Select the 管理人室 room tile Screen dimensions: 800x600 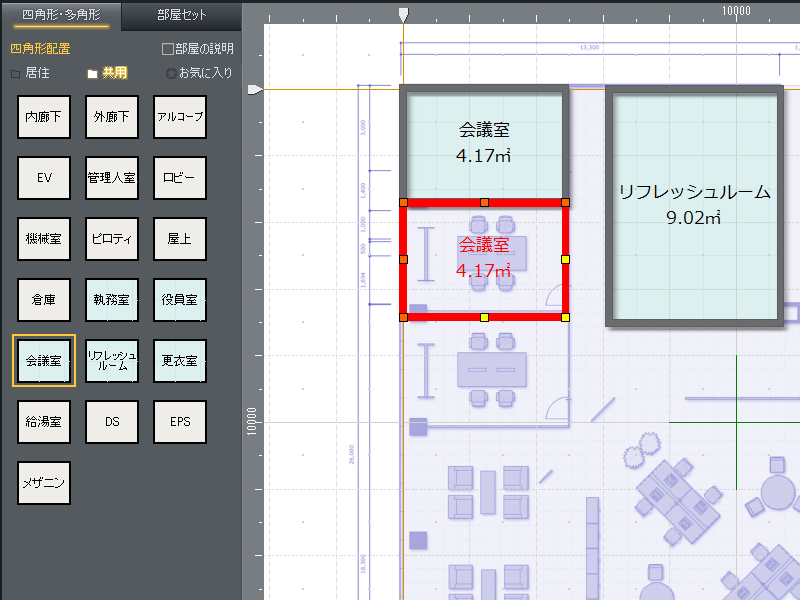[x=111, y=178]
